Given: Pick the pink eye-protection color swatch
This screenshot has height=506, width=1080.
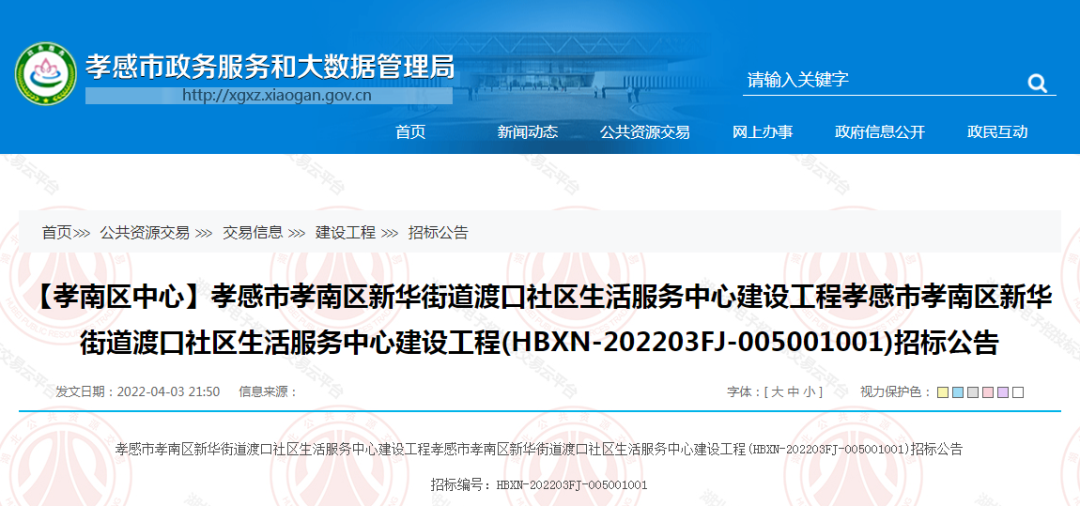Looking at the screenshot, I should [x=988, y=392].
